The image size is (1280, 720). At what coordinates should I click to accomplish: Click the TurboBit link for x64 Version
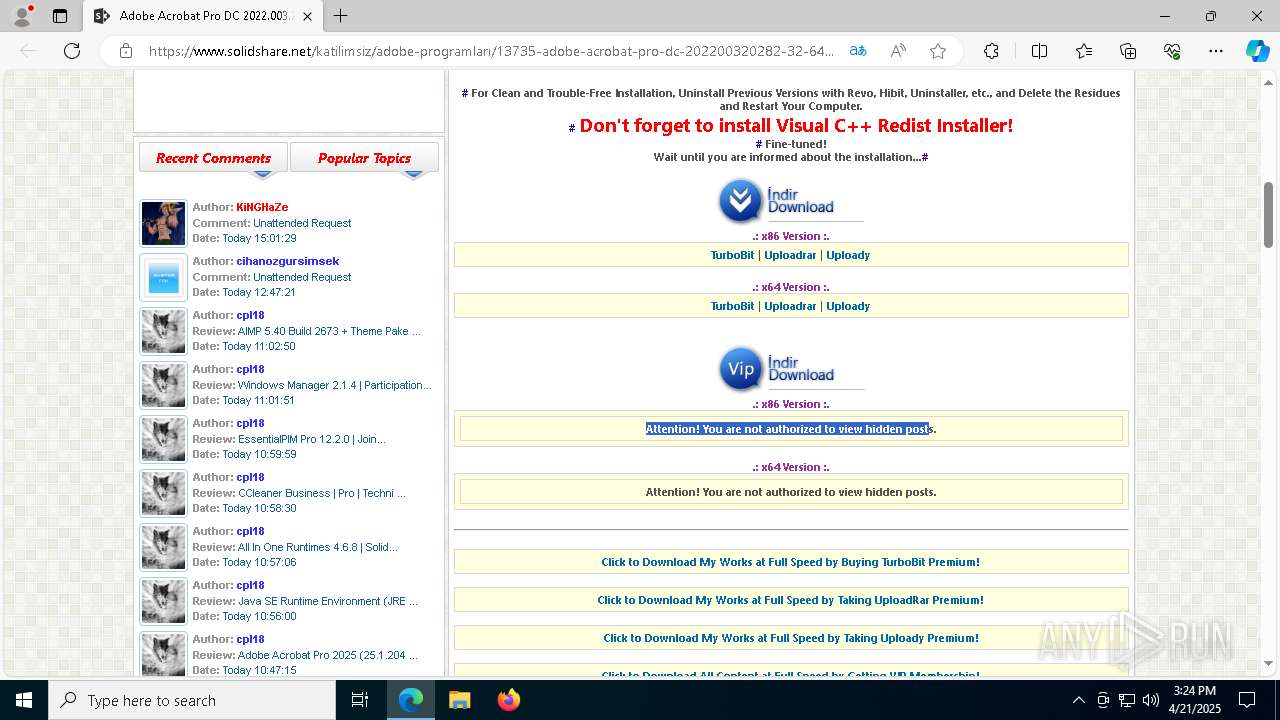click(732, 306)
